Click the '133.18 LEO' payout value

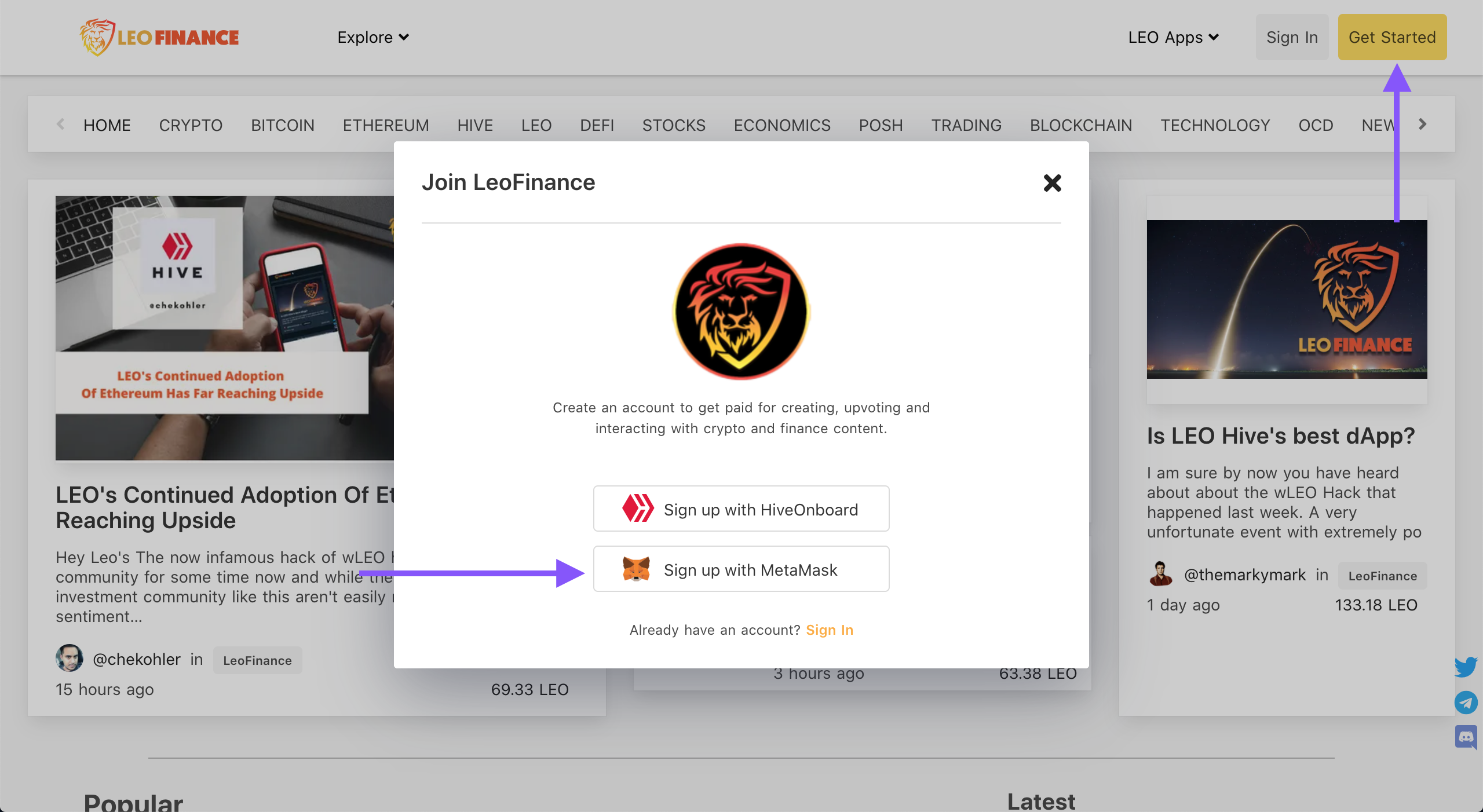coord(1376,605)
